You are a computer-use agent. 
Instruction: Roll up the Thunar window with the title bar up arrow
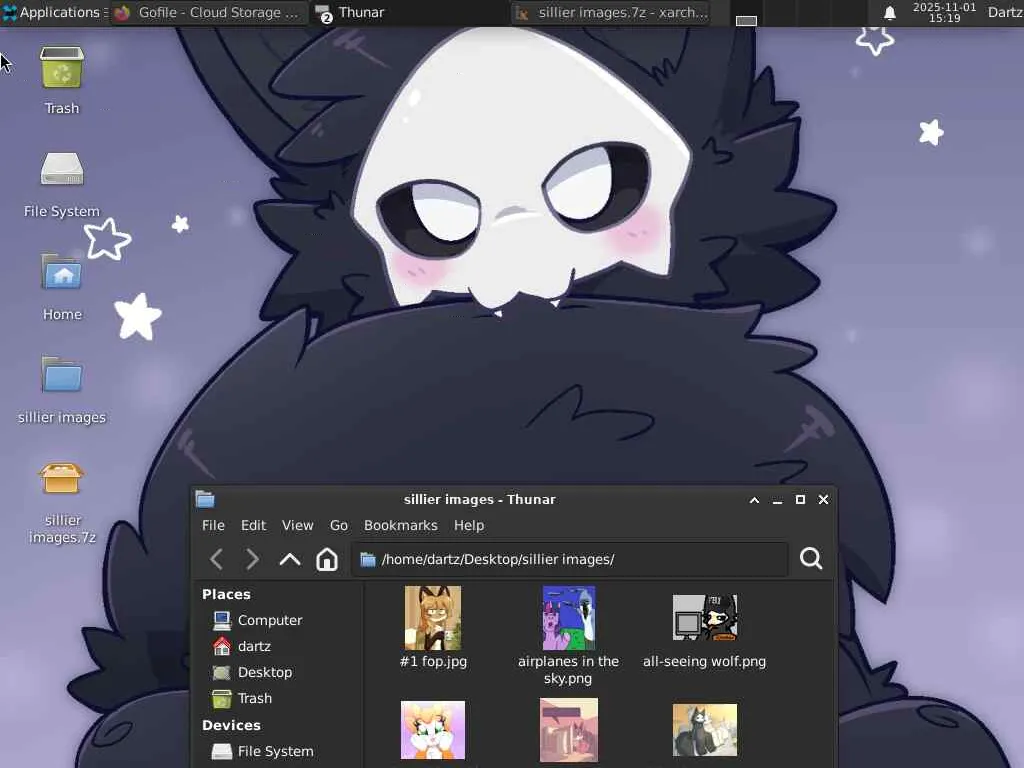(x=754, y=500)
